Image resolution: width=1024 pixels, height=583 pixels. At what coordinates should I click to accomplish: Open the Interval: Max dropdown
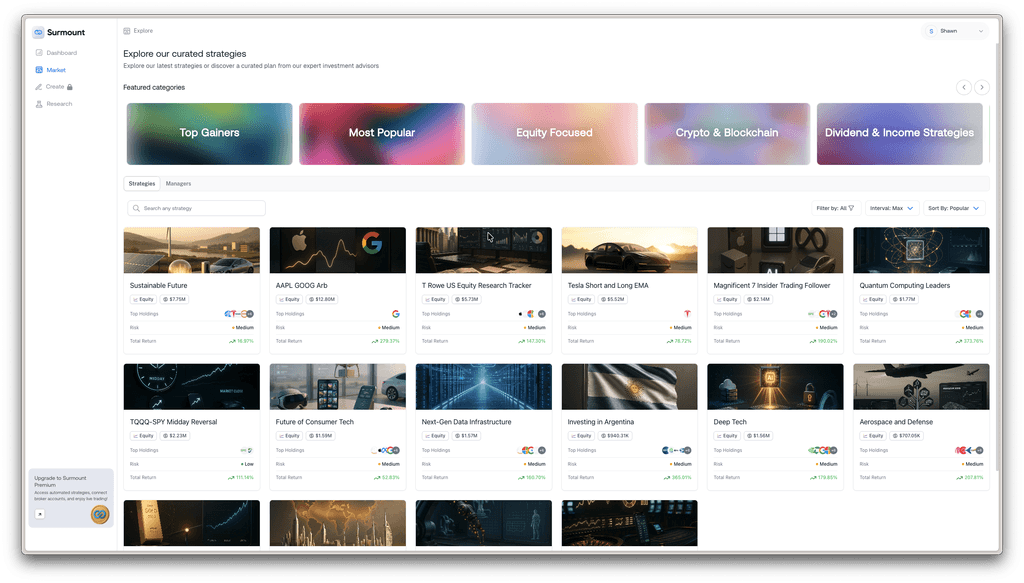(x=891, y=208)
